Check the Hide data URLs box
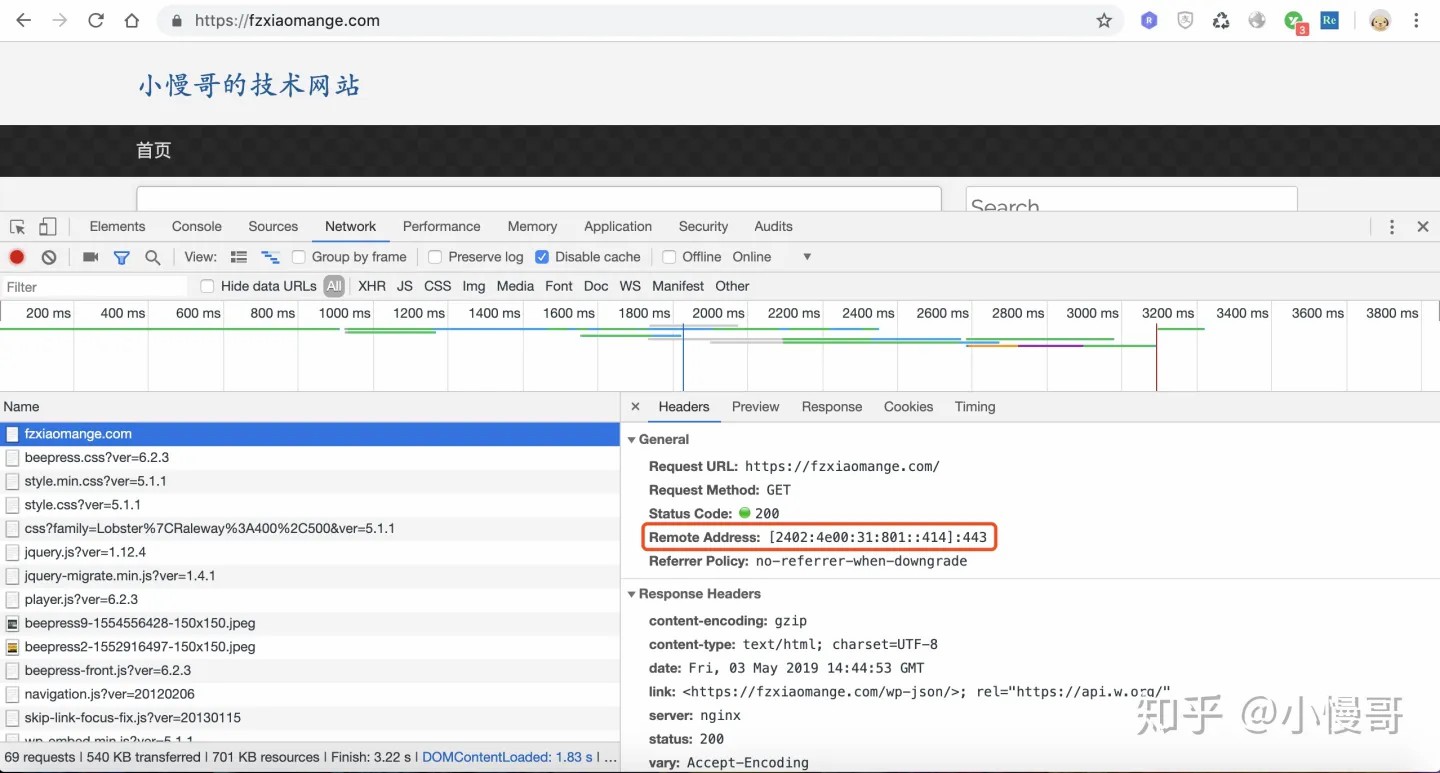This screenshot has height=773, width=1440. 207,286
